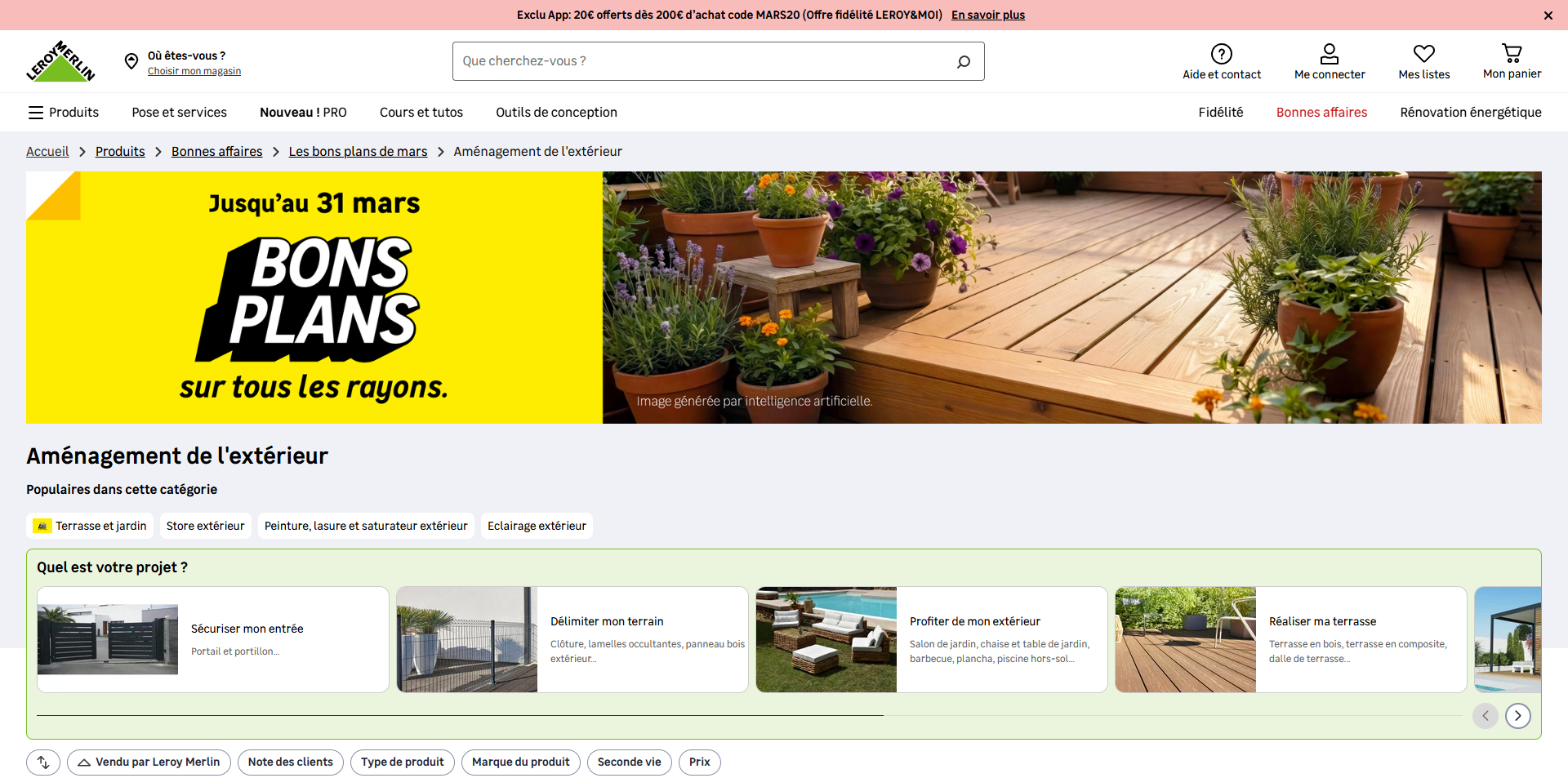
Task: Expand Marque du produit filter
Action: click(x=521, y=762)
